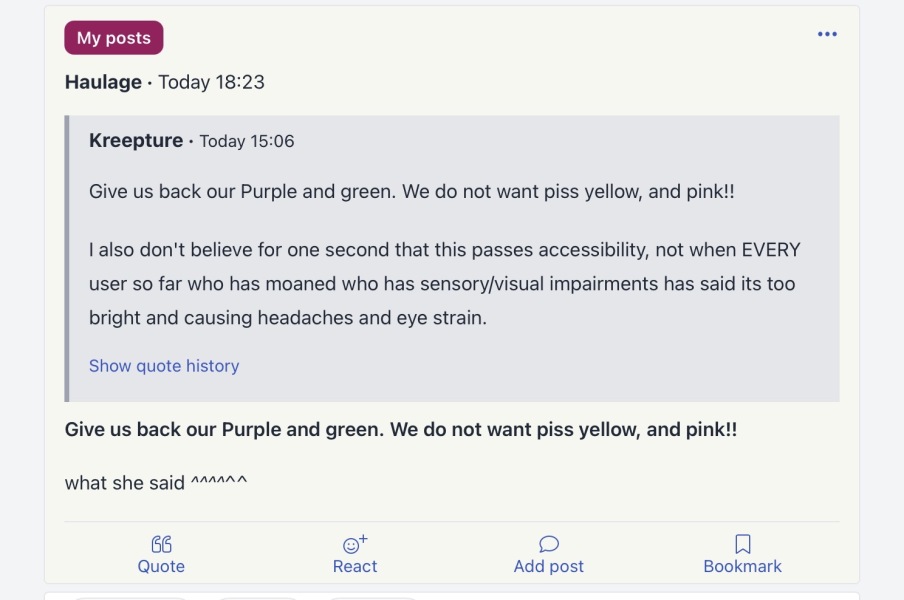Click the bold reply text about Purple and green

[400, 429]
